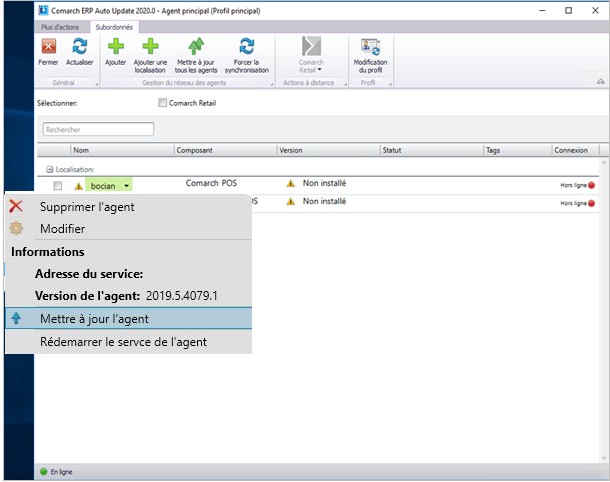Image resolution: width=610 pixels, height=482 pixels.
Task: Sort by the Version column header
Action: coord(328,150)
